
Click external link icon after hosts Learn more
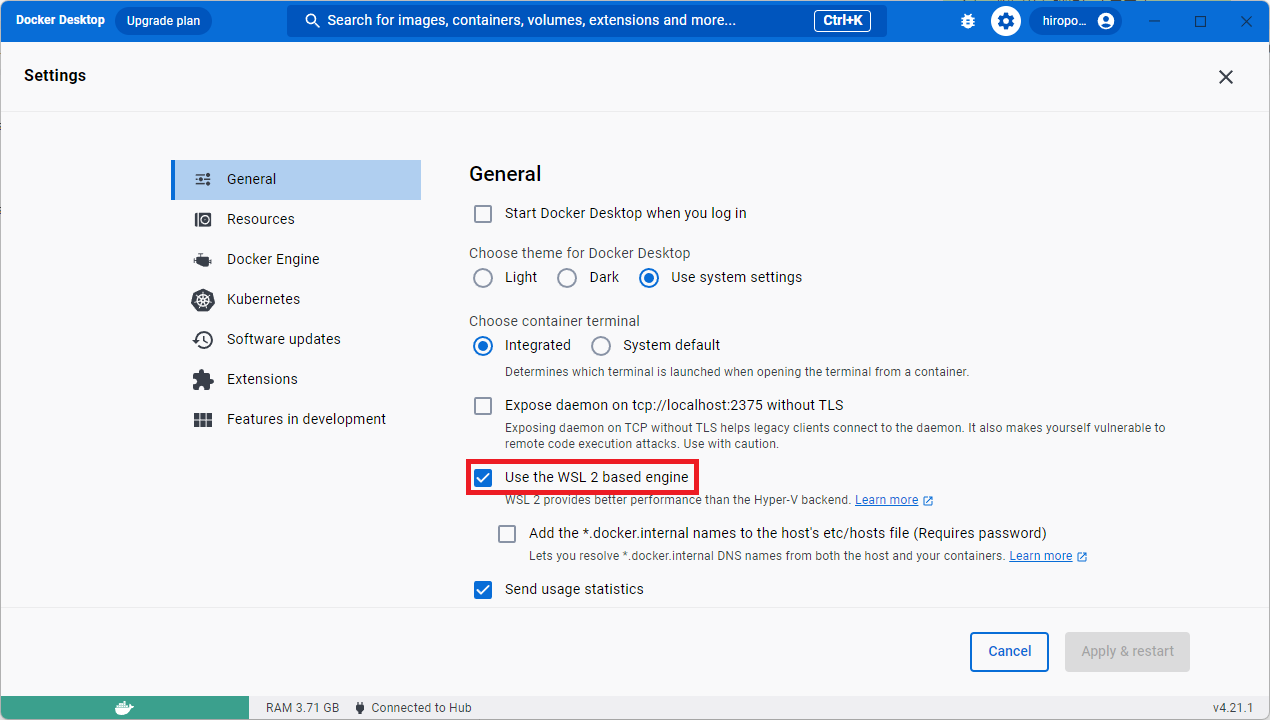[1082, 556]
